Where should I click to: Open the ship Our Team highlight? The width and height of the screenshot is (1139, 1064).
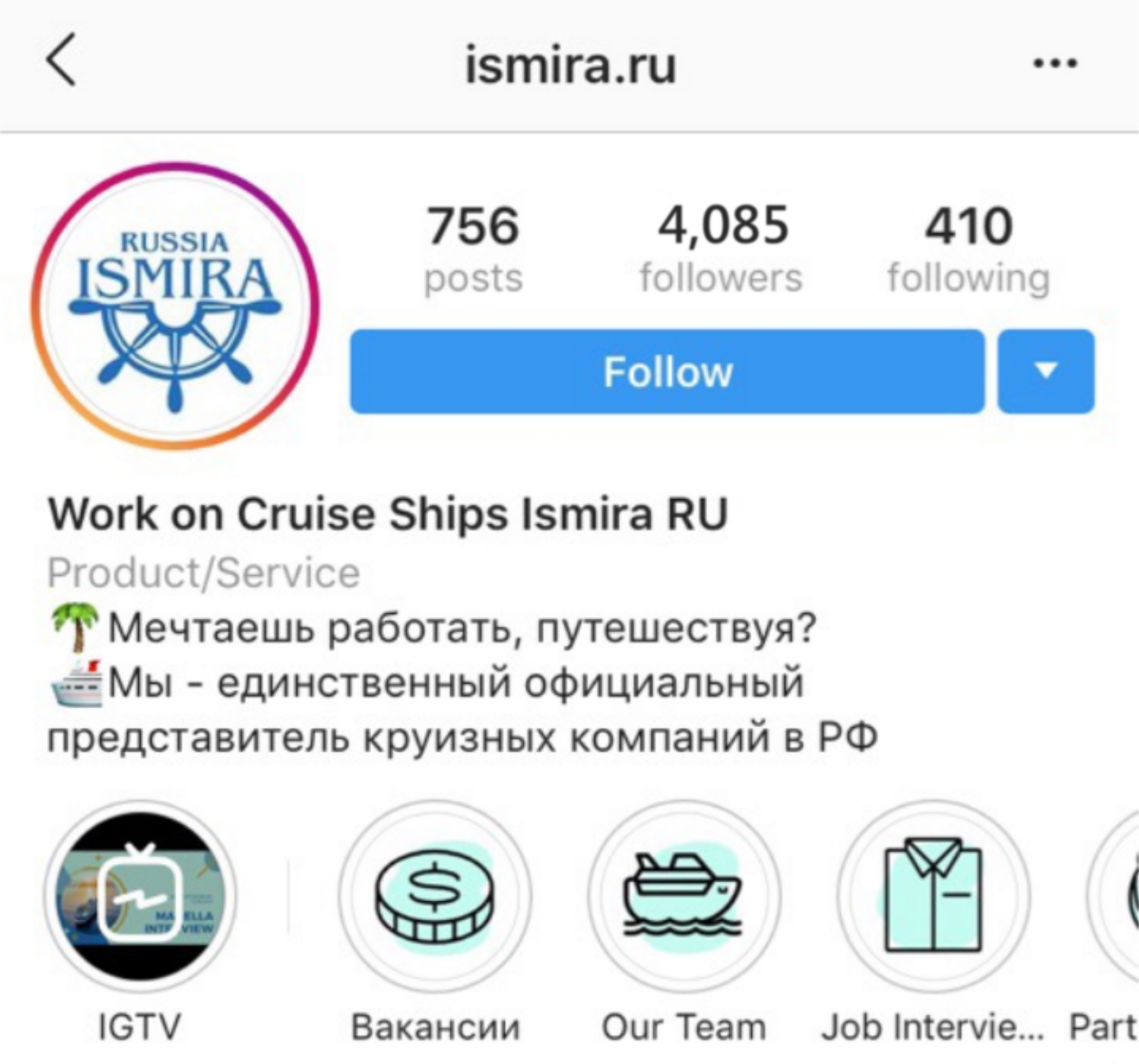[x=684, y=897]
